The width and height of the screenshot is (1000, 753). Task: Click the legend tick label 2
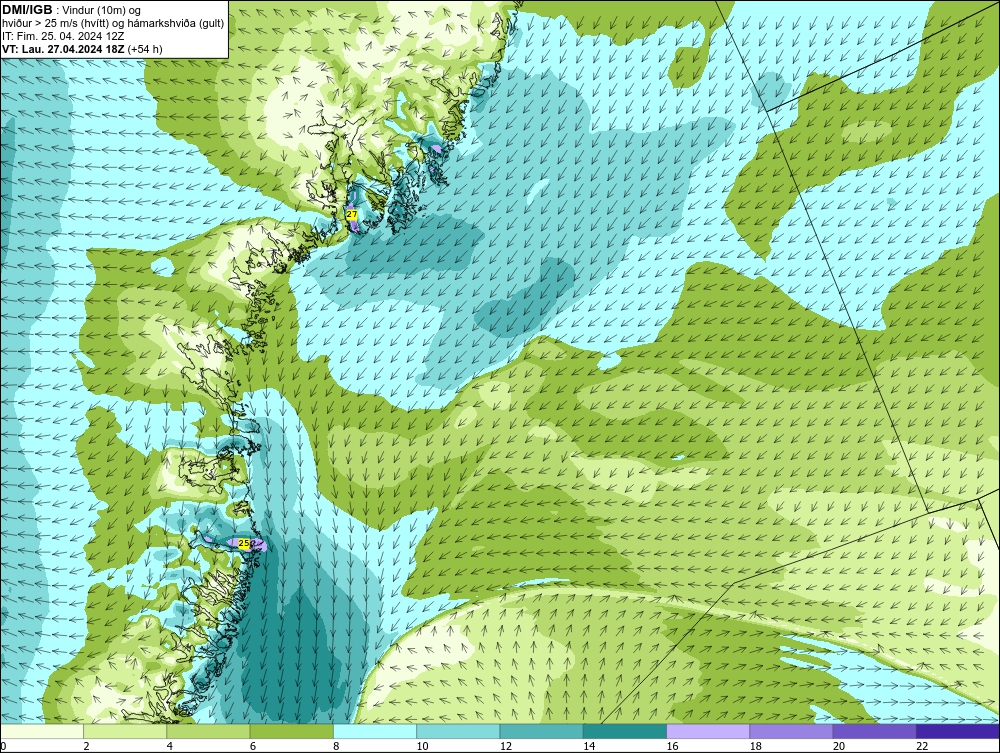coord(86,747)
